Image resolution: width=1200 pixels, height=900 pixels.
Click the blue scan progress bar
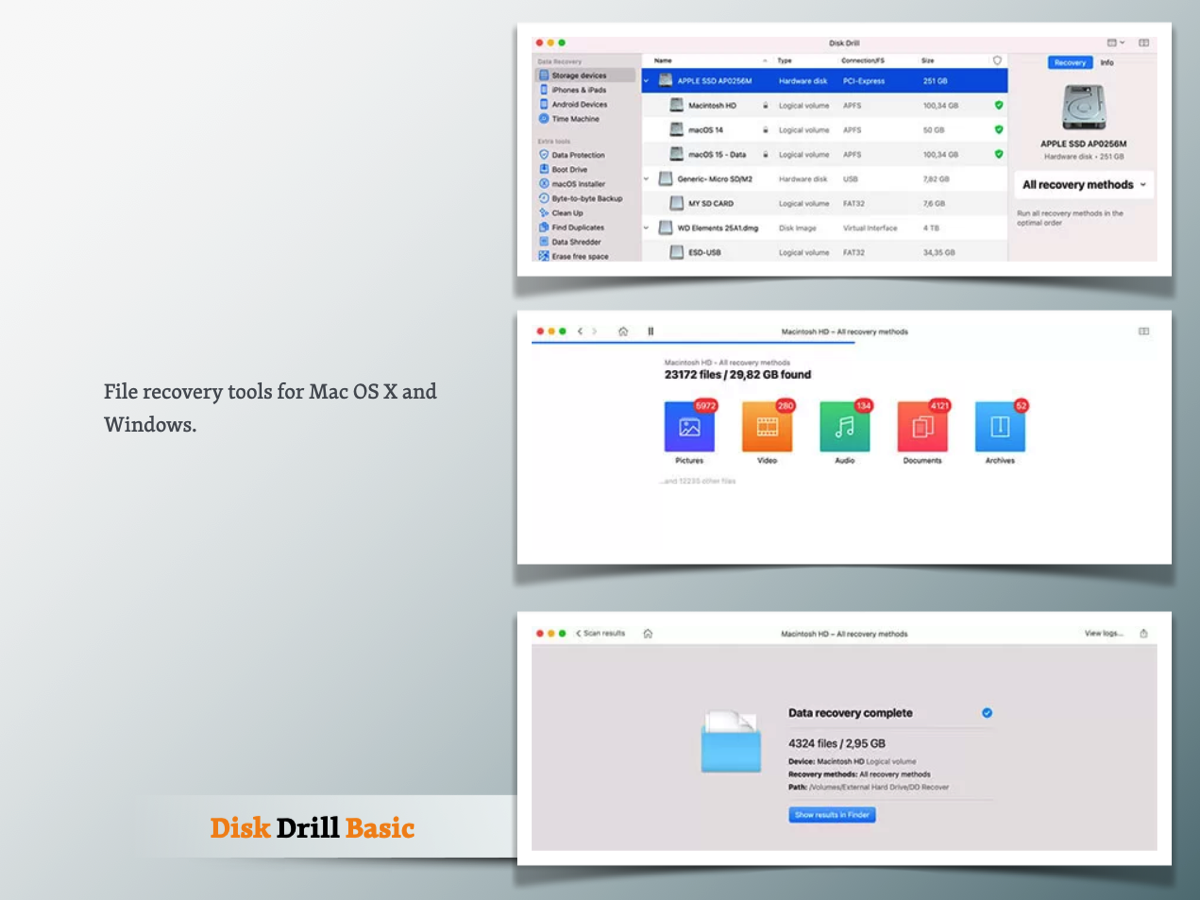692,343
